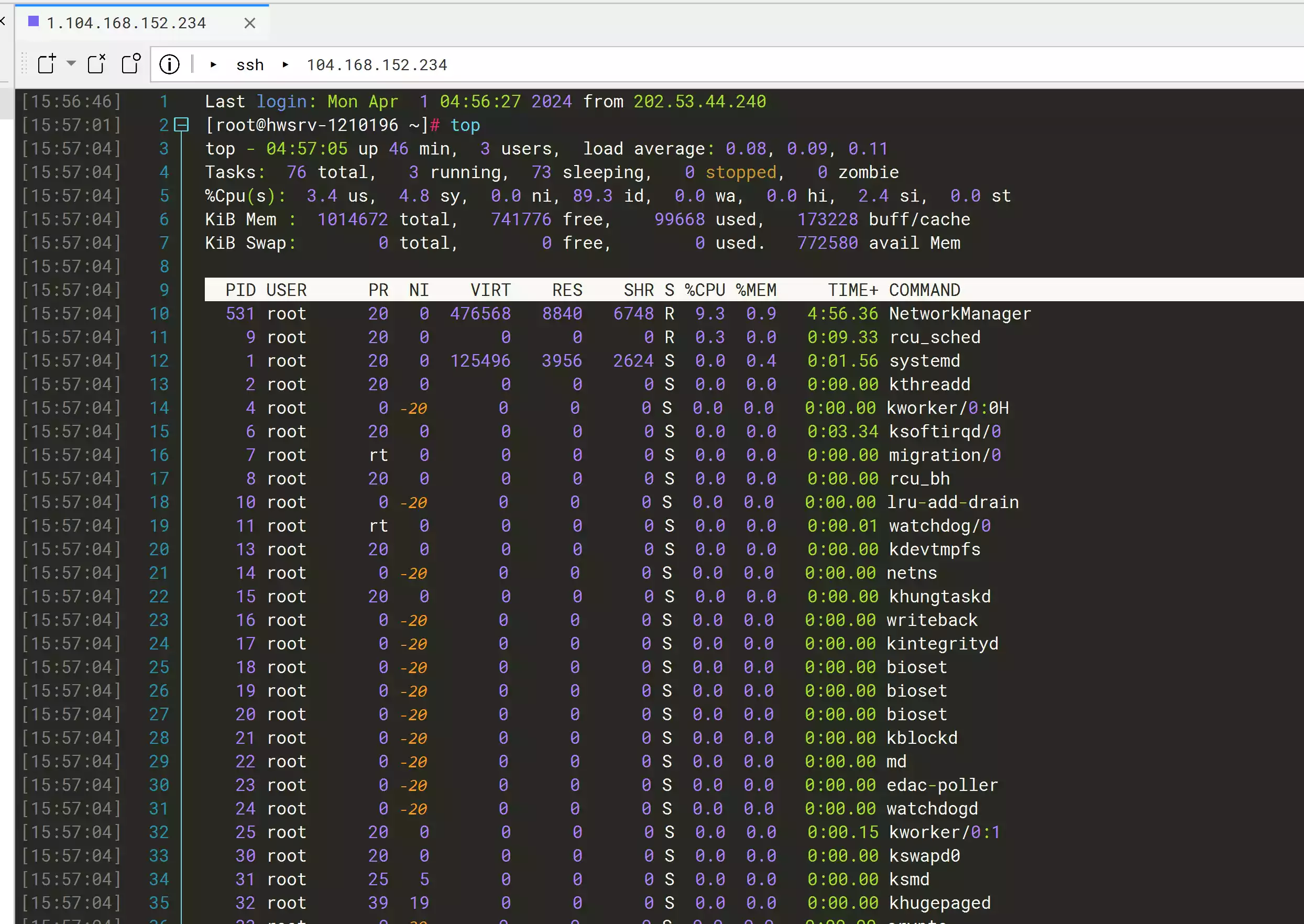The width and height of the screenshot is (1304, 924).
Task: Click the rcu_sched process name
Action: tap(935, 337)
